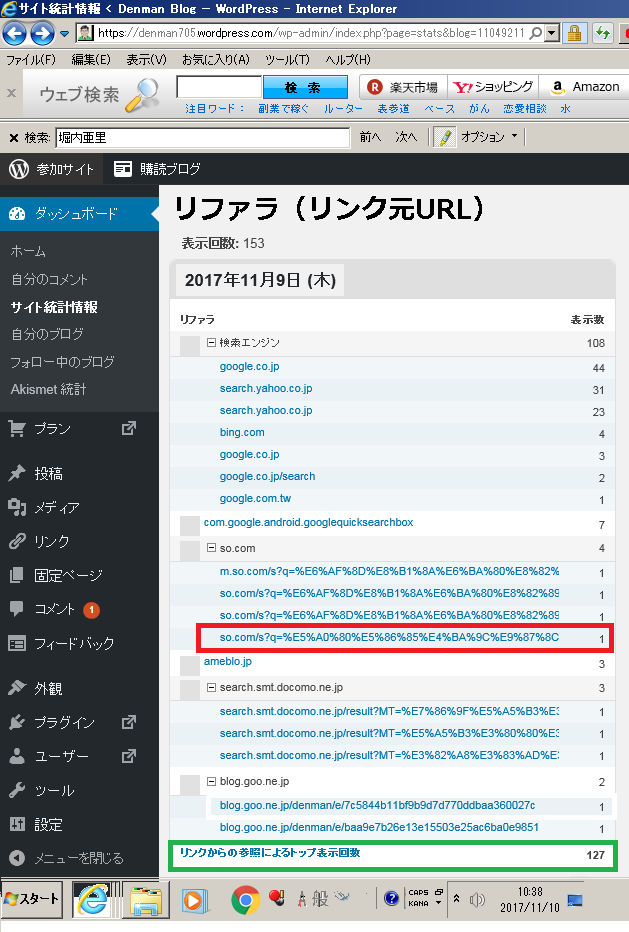Open the address bar autocomplete dropdown
Viewport: 629px width, 932px height.
552,33
